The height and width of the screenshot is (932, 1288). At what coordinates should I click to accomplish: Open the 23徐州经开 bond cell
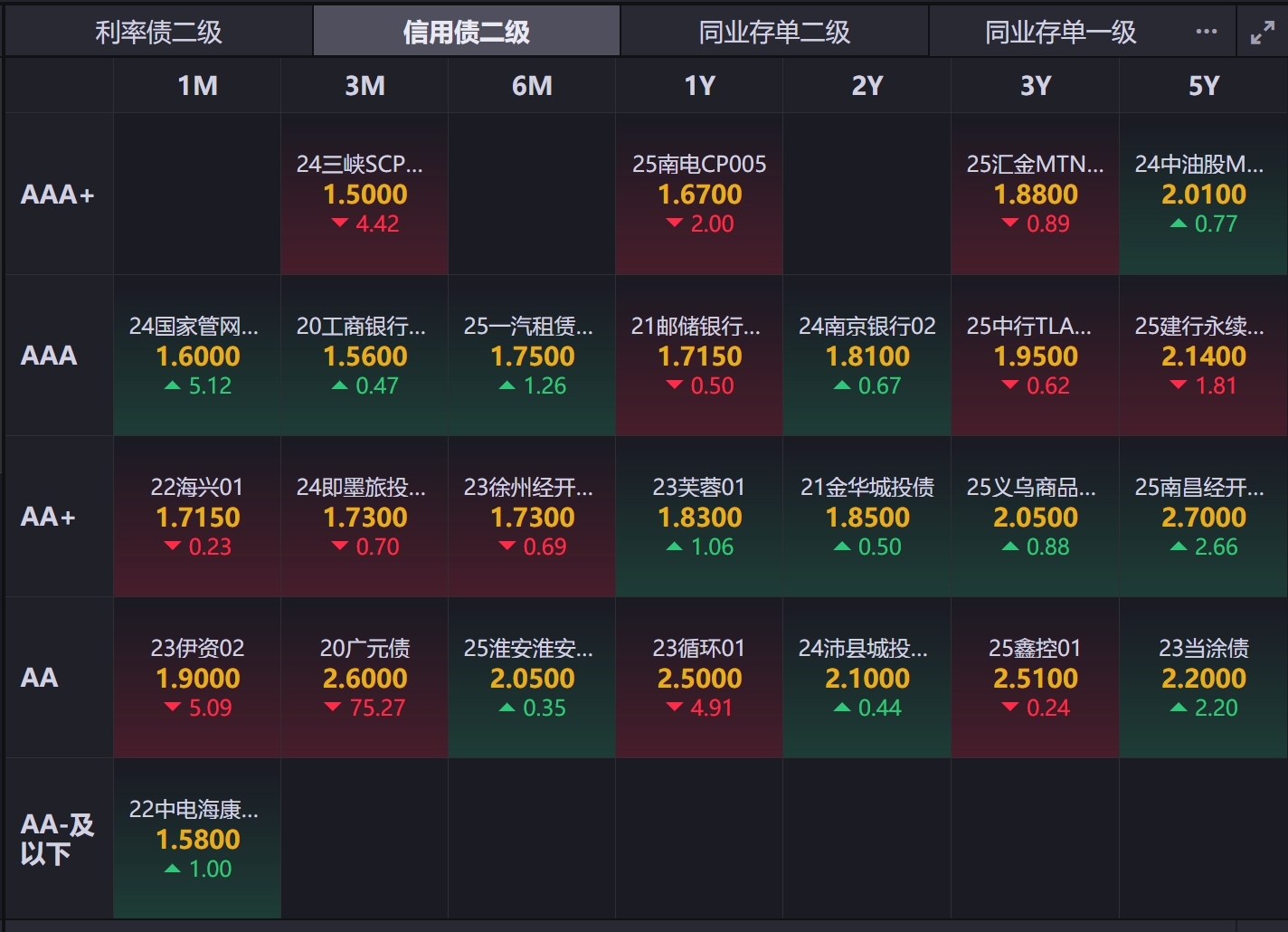click(532, 517)
